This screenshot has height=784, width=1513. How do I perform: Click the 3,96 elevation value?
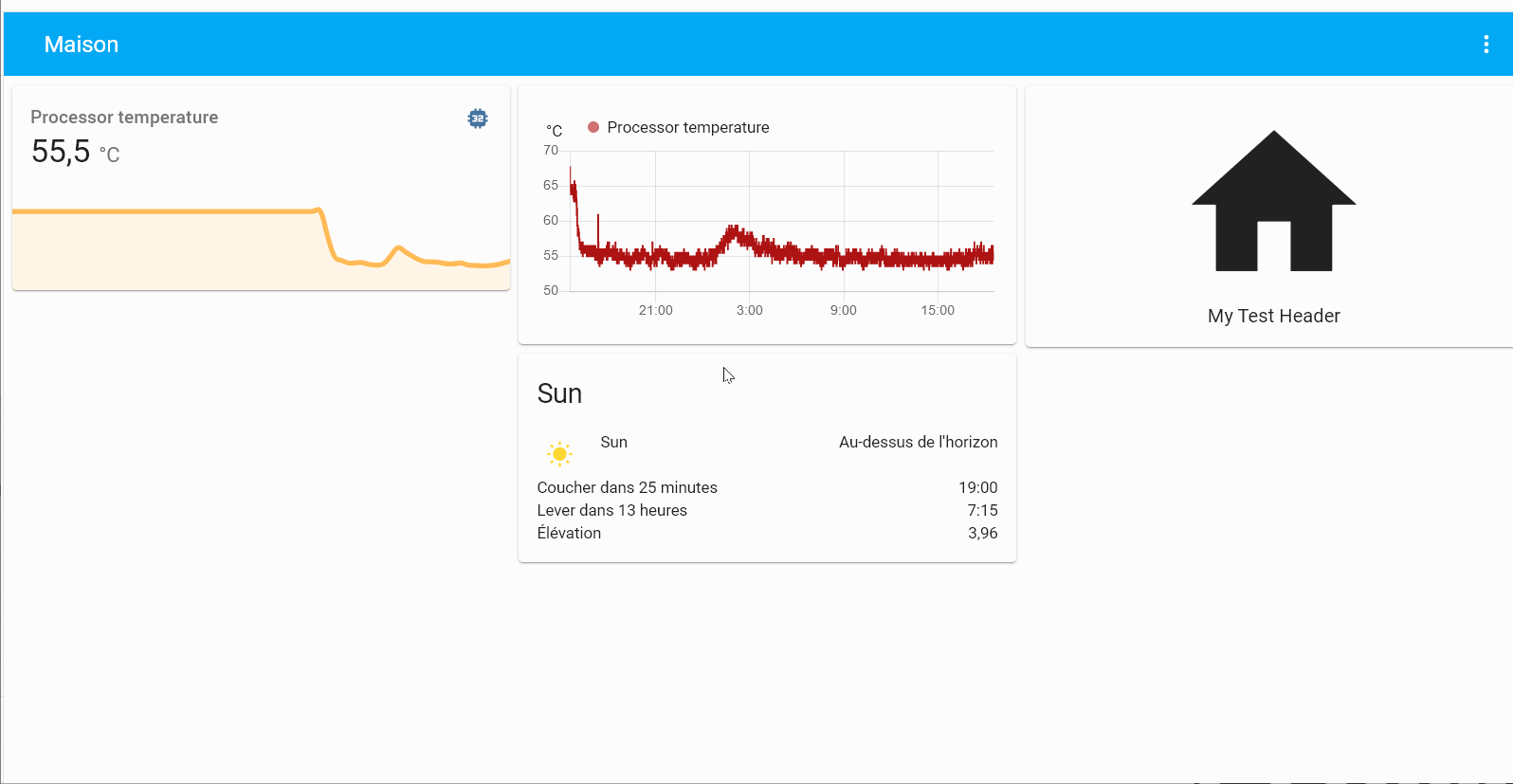click(982, 533)
